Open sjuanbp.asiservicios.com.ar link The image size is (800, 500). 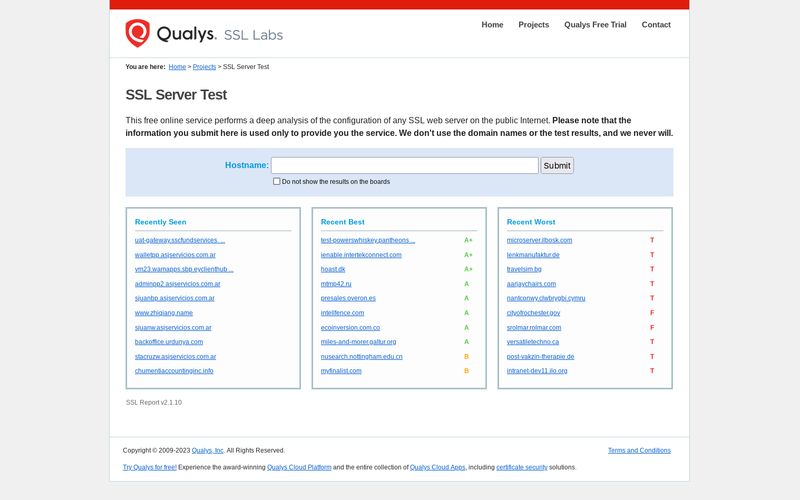(x=174, y=298)
